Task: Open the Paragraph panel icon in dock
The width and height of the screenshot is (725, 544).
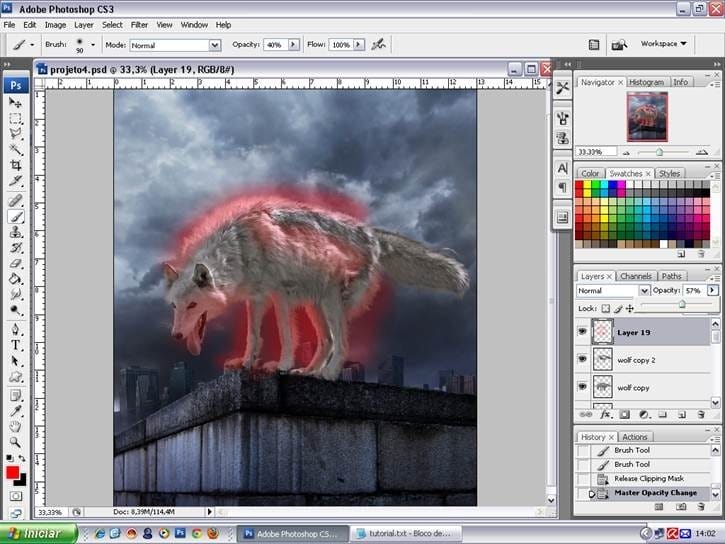Action: coord(562,187)
